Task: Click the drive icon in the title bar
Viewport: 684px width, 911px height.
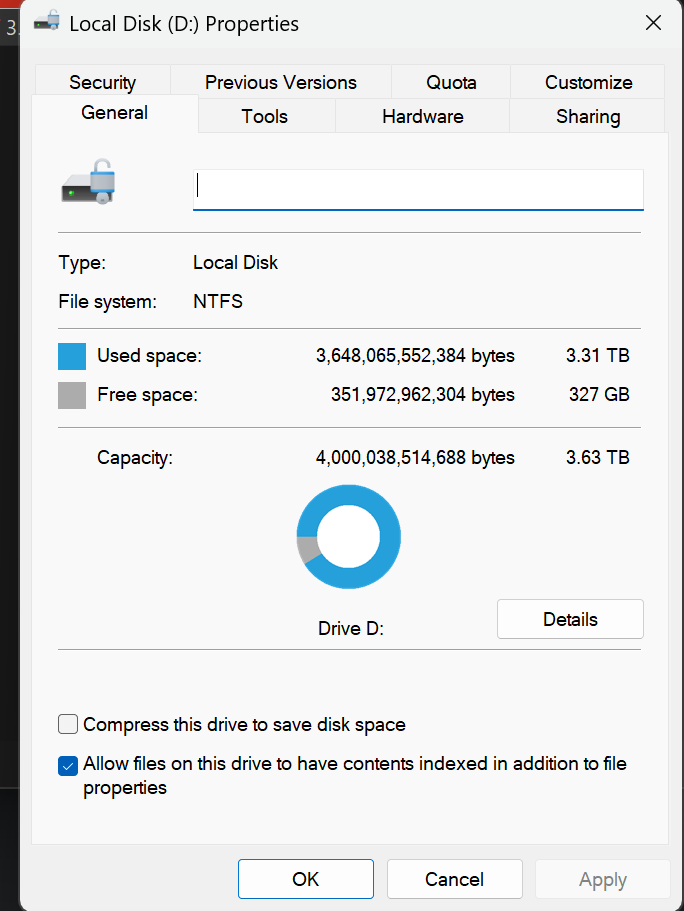Action: point(47,21)
